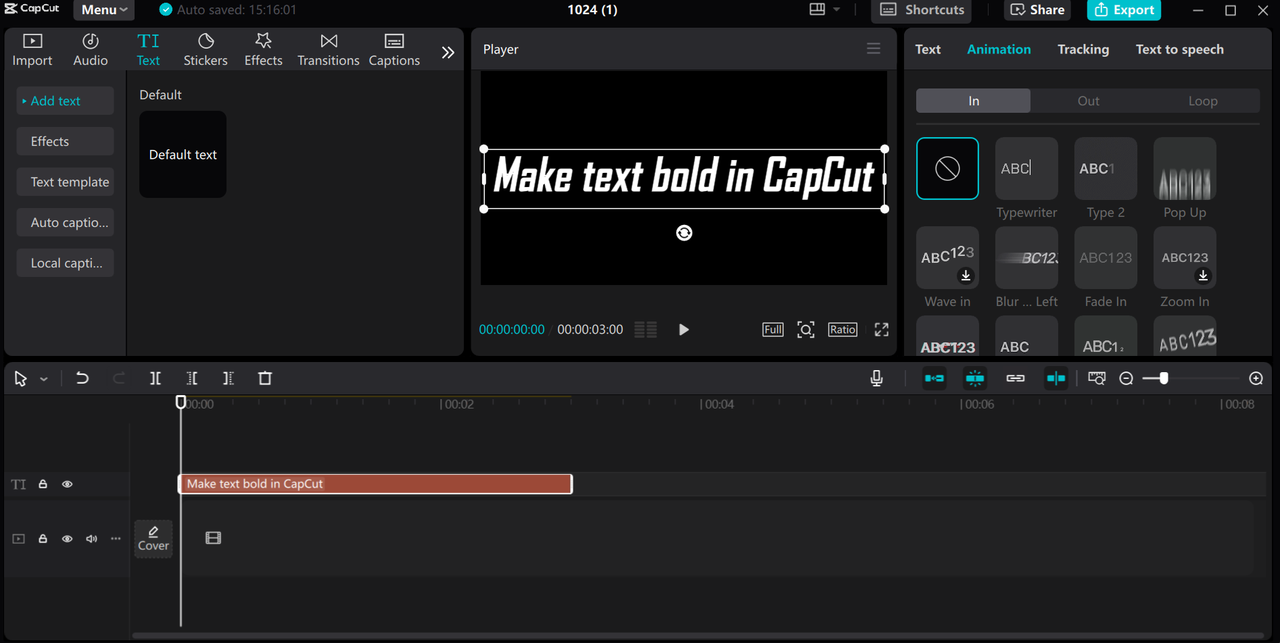1280x643 pixels.
Task: Mute the video track speaker icon
Action: 91,538
